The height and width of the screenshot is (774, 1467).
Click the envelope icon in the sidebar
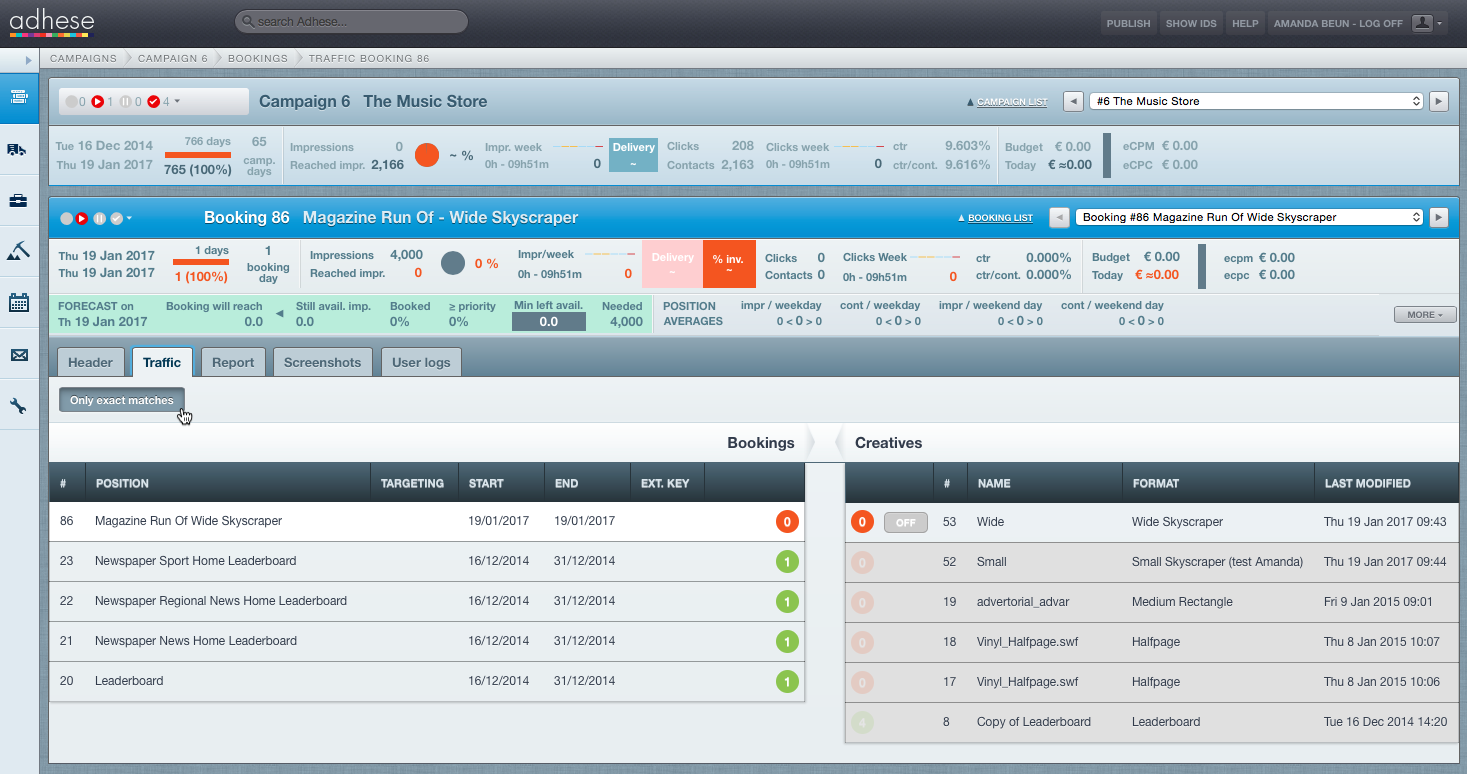[x=18, y=354]
